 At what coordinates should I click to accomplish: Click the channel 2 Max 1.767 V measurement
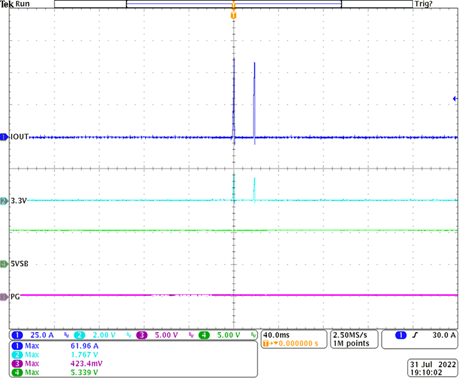click(x=55, y=355)
